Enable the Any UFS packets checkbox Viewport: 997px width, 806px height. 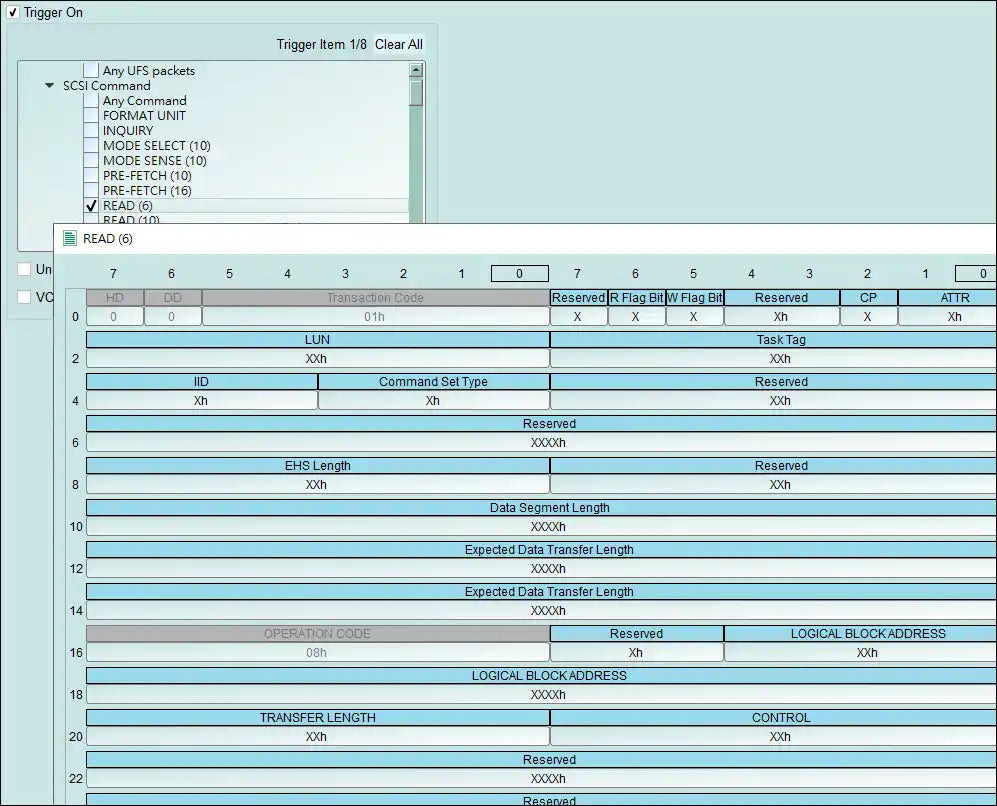[x=92, y=70]
